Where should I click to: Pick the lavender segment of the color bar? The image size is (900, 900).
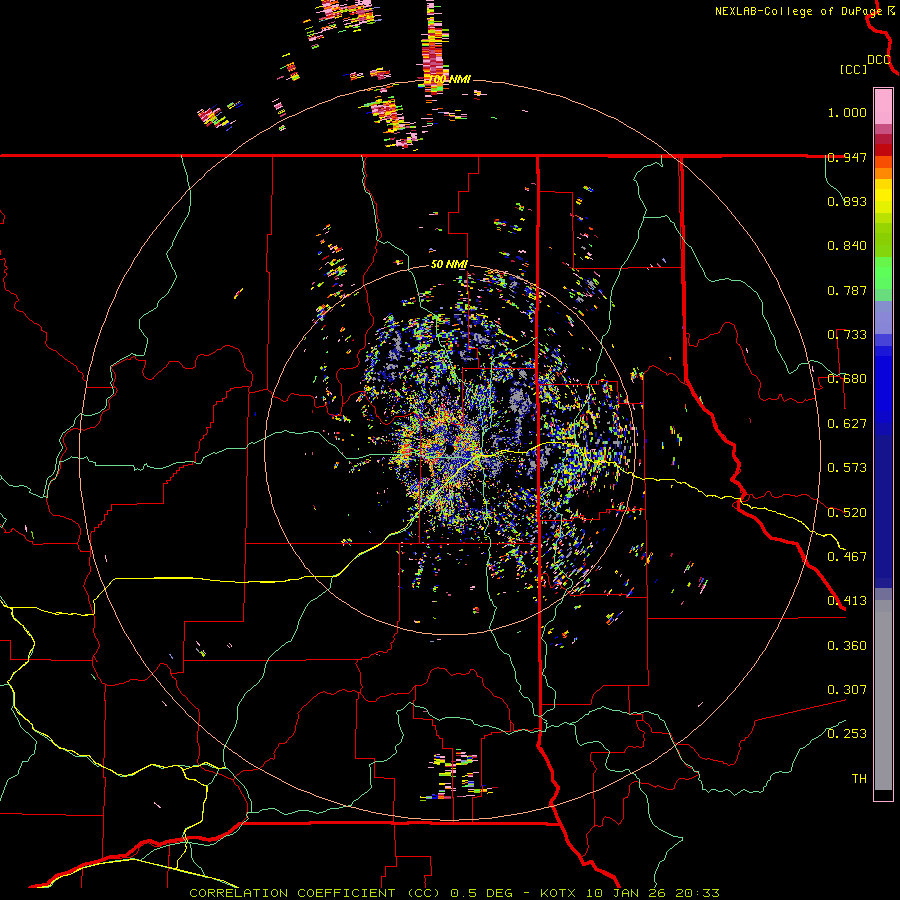click(x=883, y=317)
